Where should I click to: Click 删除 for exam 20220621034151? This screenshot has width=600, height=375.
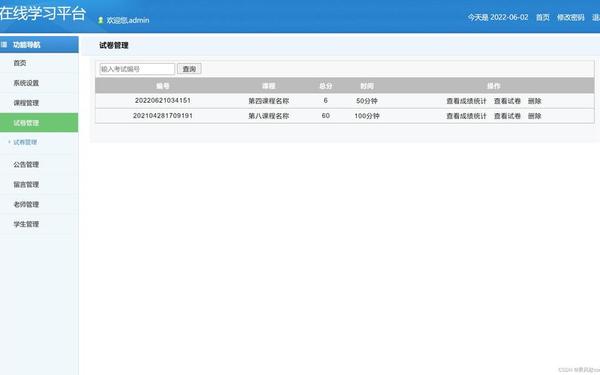(x=535, y=101)
